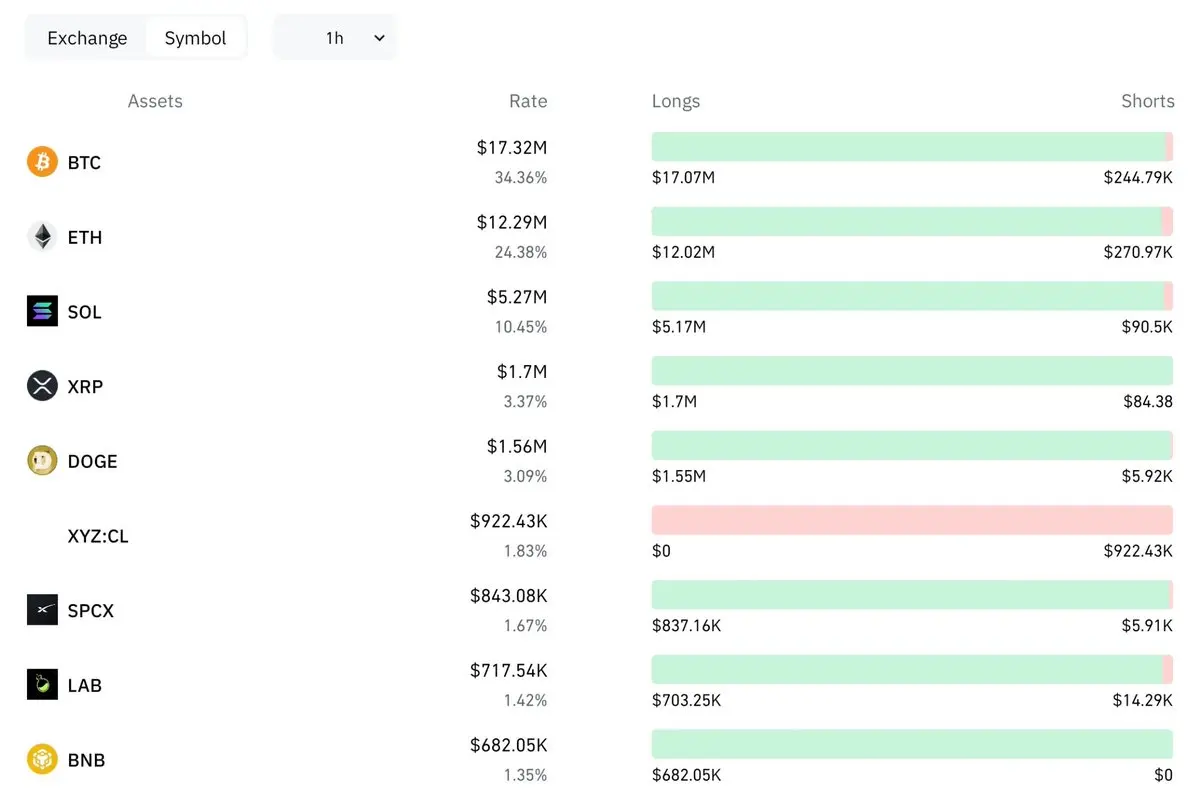The width and height of the screenshot is (1200, 807).
Task: Click the Shorts column header
Action: [1148, 101]
